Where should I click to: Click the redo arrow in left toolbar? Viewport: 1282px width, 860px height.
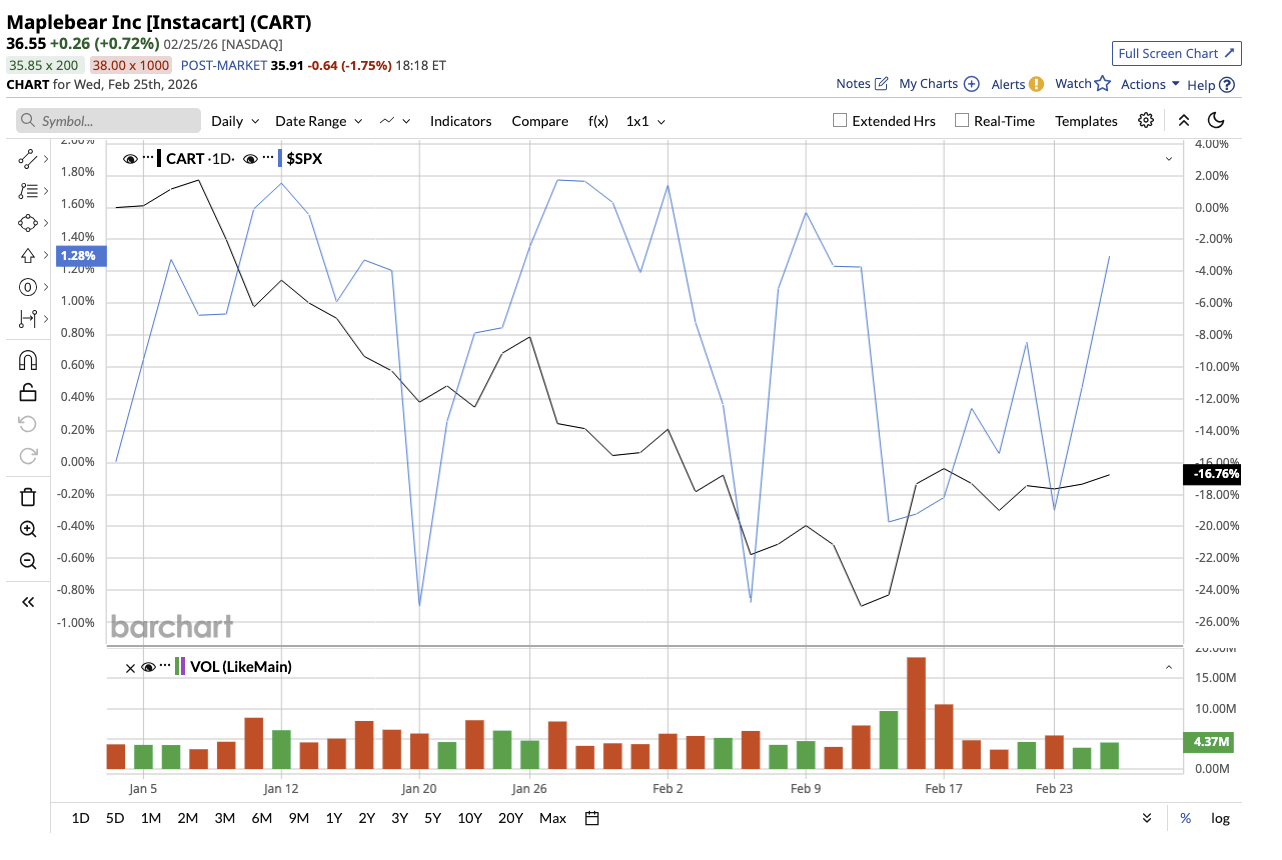pyautogui.click(x=28, y=456)
